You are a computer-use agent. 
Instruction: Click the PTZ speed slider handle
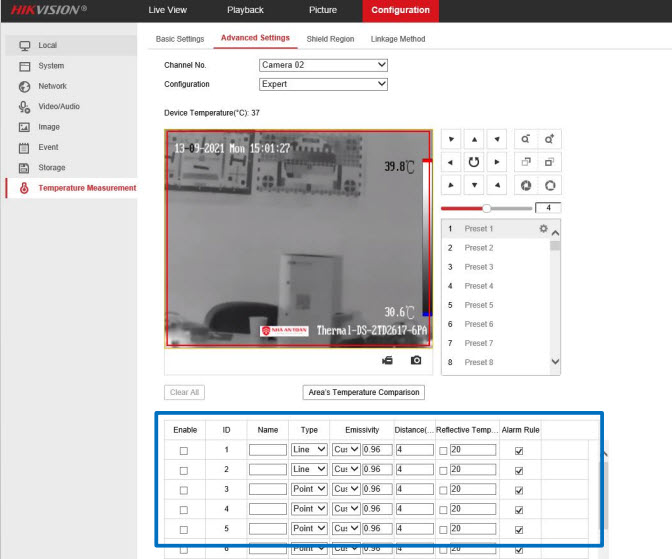(x=486, y=208)
